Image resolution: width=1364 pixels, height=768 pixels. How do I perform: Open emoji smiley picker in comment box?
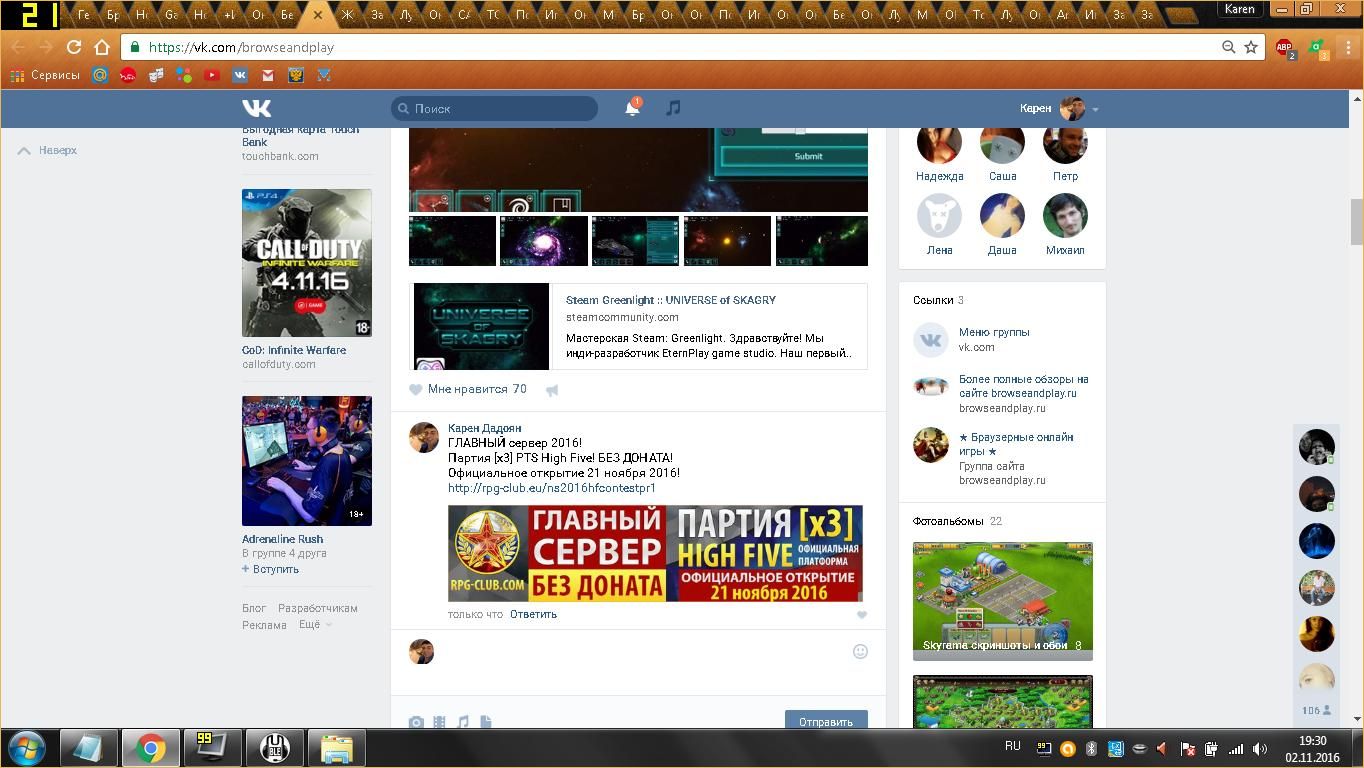[x=860, y=651]
